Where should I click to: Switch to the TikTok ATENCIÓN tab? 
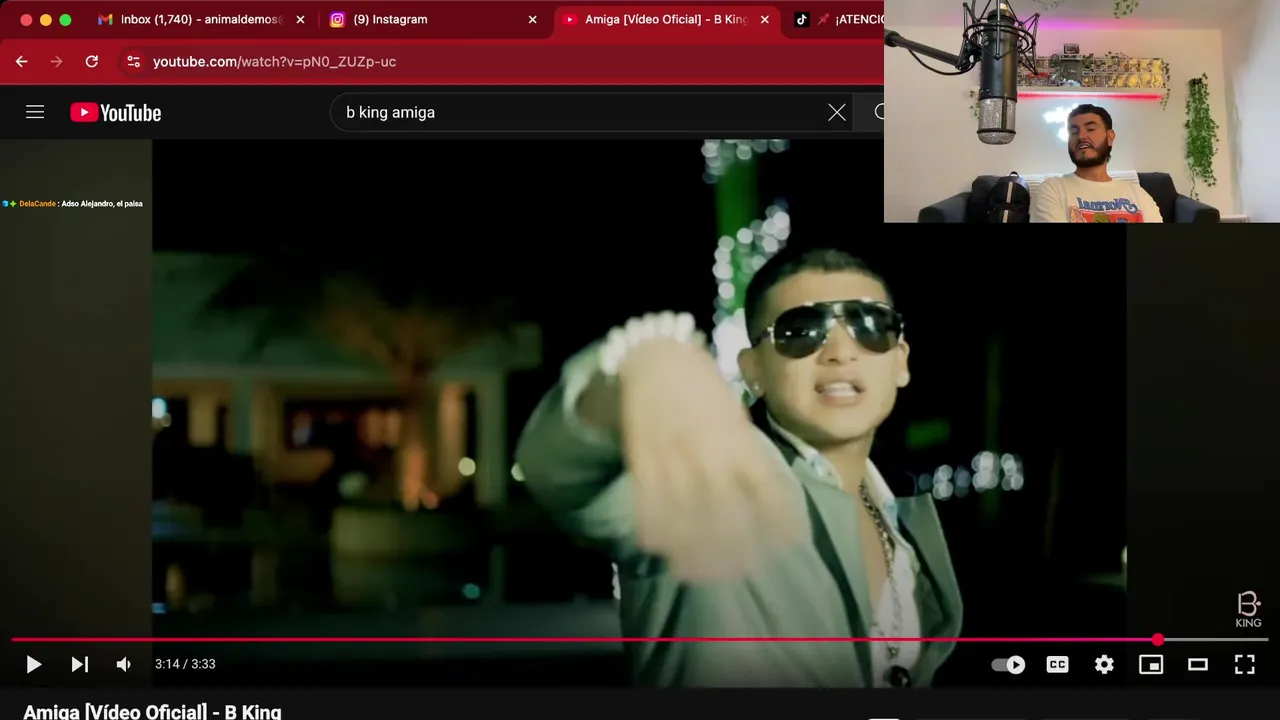[838, 19]
